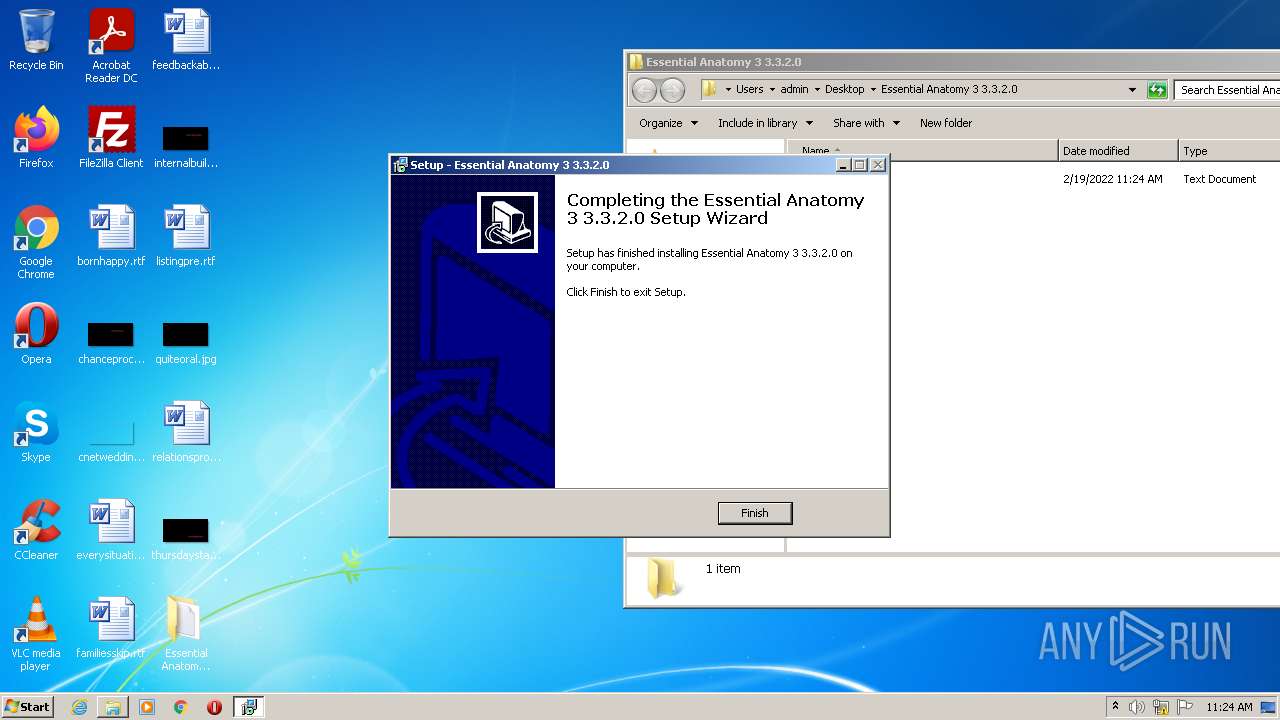Viewport: 1280px width, 720px height.
Task: Select the Skype desktop shortcut
Action: (x=36, y=432)
